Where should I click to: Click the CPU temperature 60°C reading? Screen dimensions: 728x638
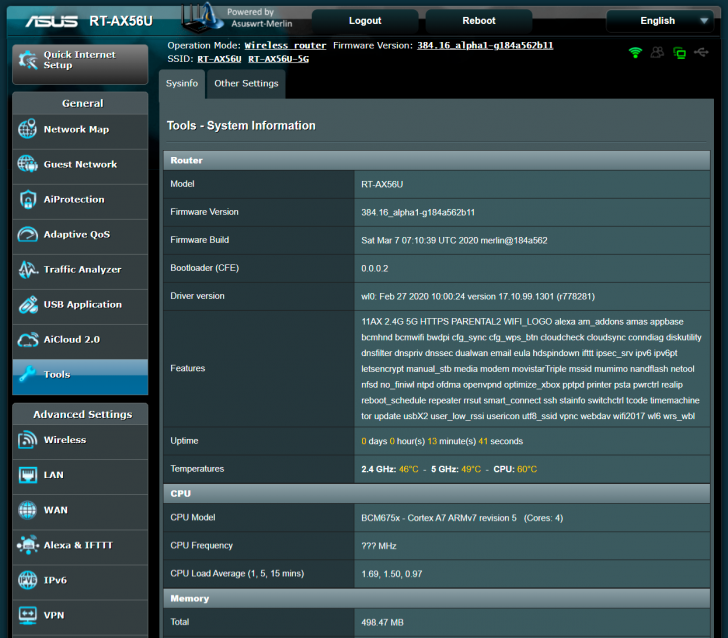tap(526, 469)
